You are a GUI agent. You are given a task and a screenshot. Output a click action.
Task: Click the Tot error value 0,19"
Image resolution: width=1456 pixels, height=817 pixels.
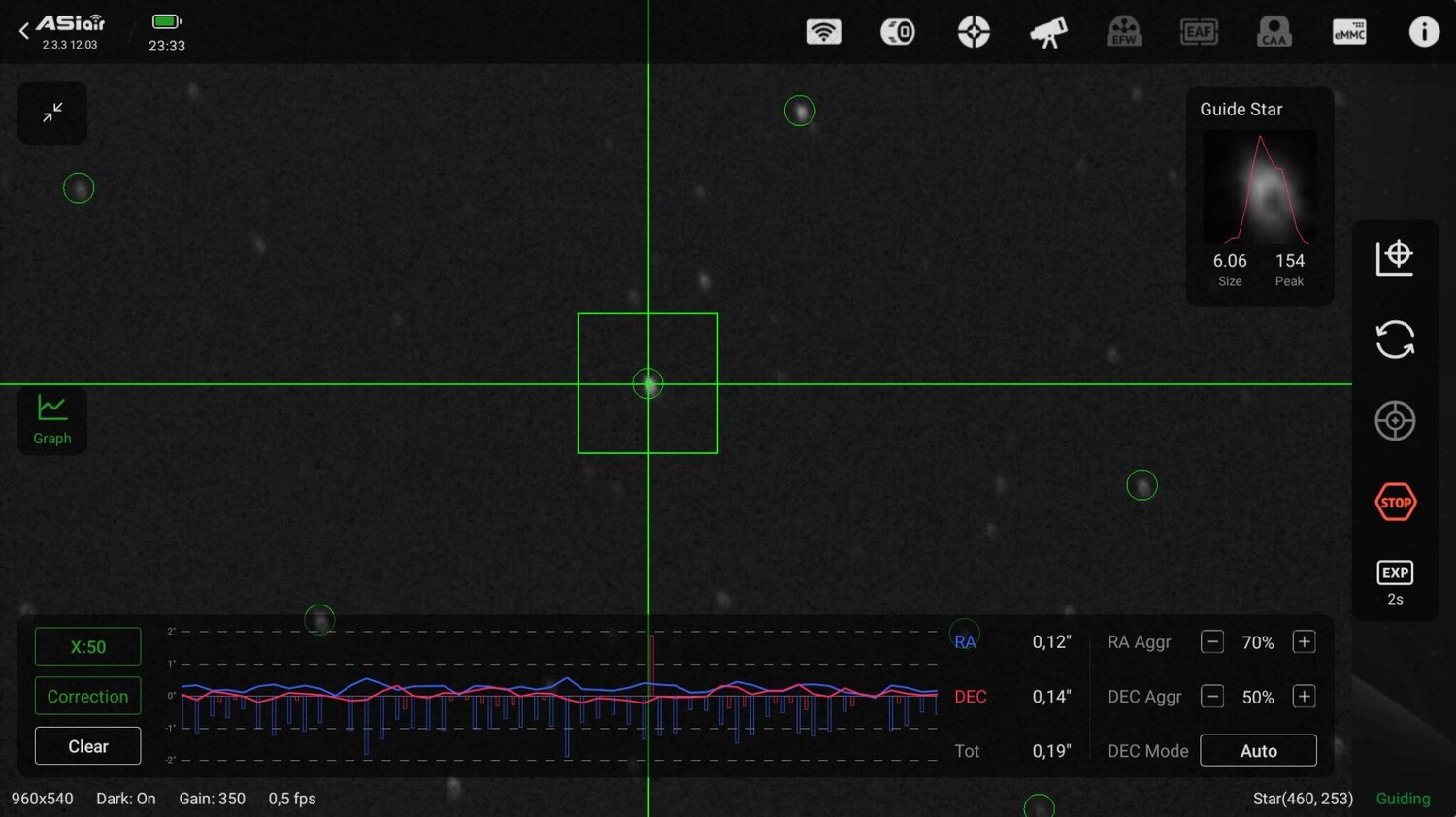[x=1051, y=751]
